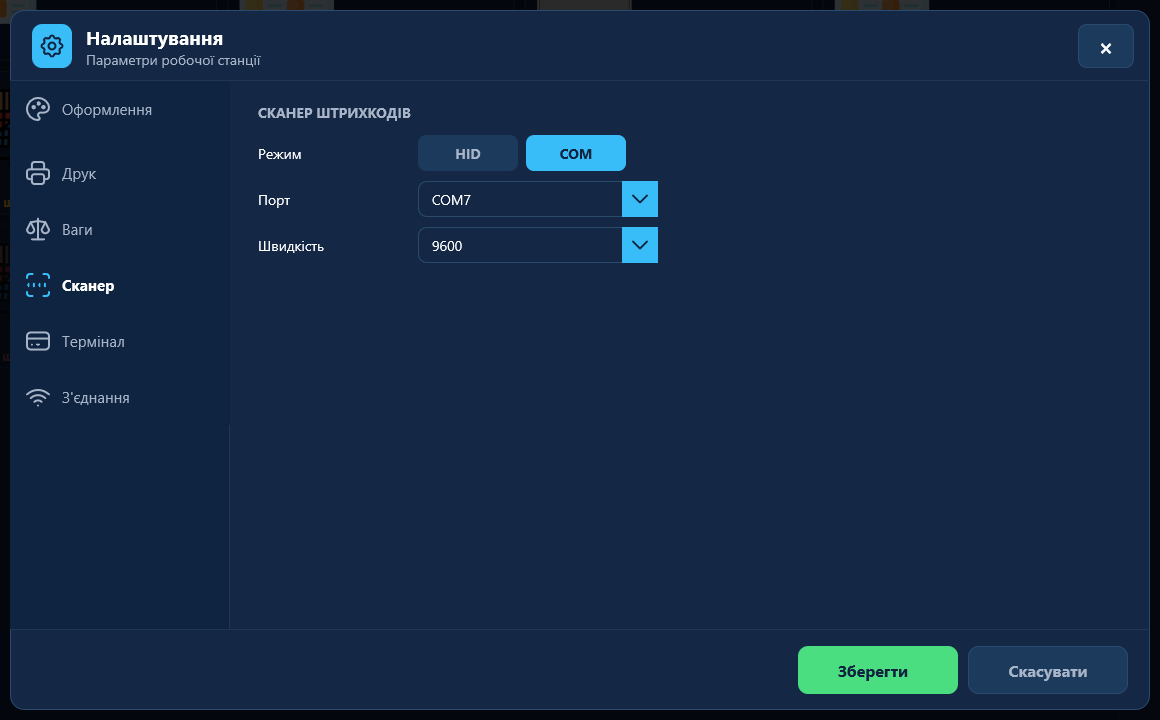1160x720 pixels.
Task: Expand the Порт dropdown arrow
Action: (640, 199)
